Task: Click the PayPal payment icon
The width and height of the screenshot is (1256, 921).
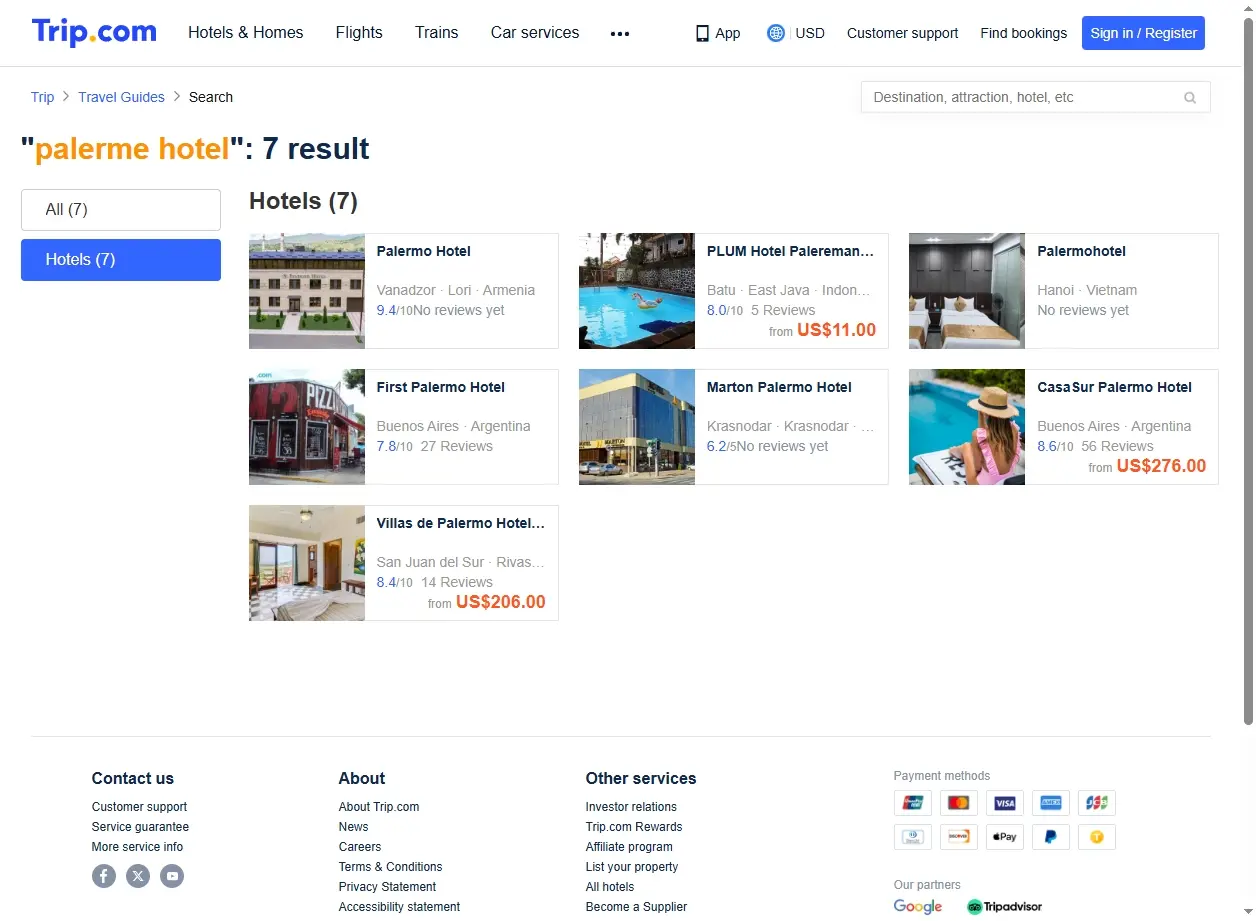Action: [1051, 837]
